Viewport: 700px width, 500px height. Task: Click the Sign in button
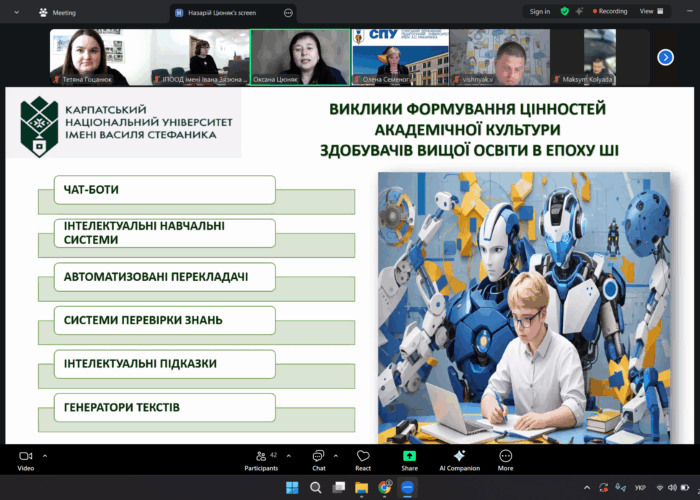539,11
